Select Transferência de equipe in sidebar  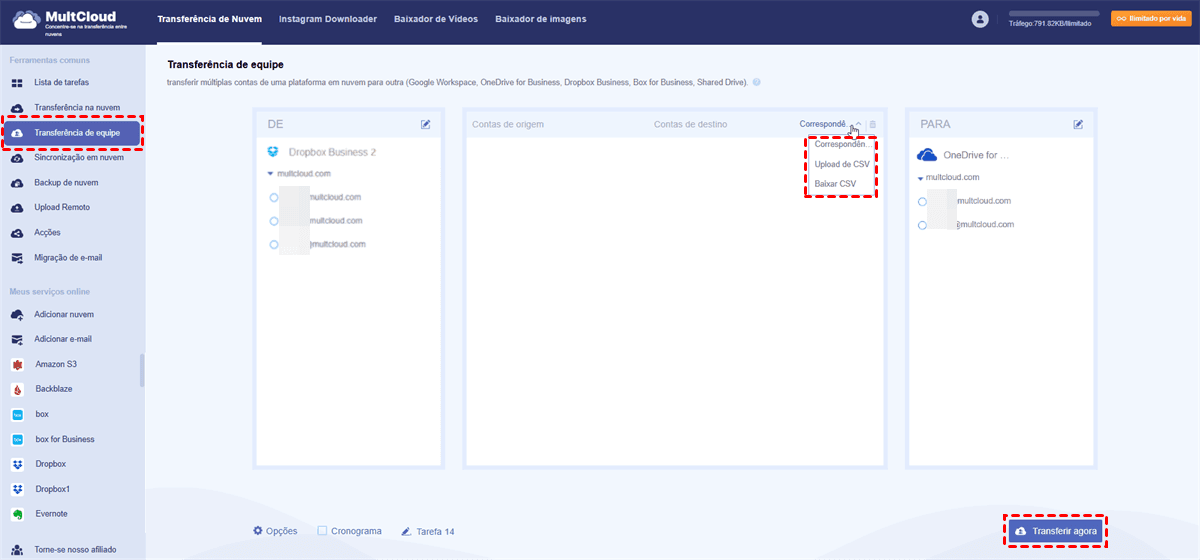pos(72,132)
